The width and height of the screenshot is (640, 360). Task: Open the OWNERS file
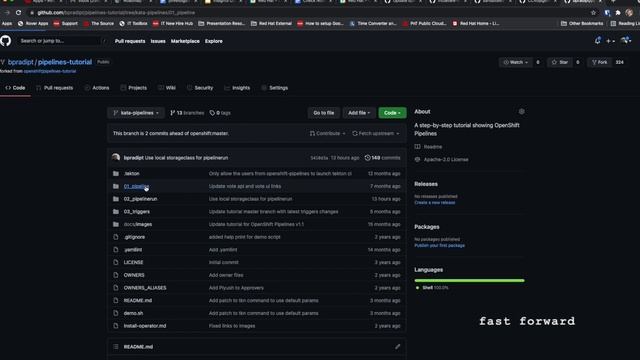[x=134, y=275]
